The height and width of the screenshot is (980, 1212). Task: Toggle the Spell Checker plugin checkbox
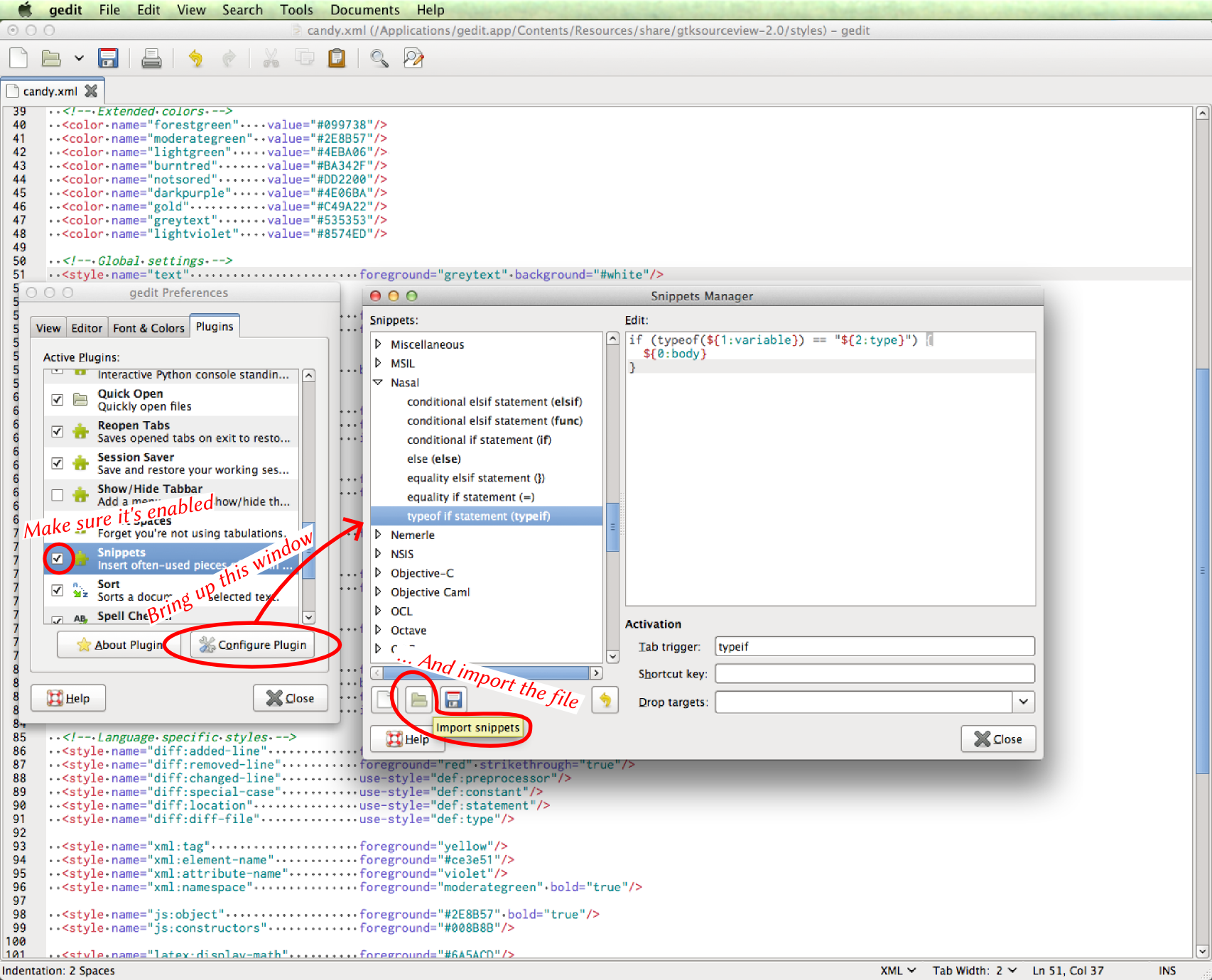coord(58,620)
